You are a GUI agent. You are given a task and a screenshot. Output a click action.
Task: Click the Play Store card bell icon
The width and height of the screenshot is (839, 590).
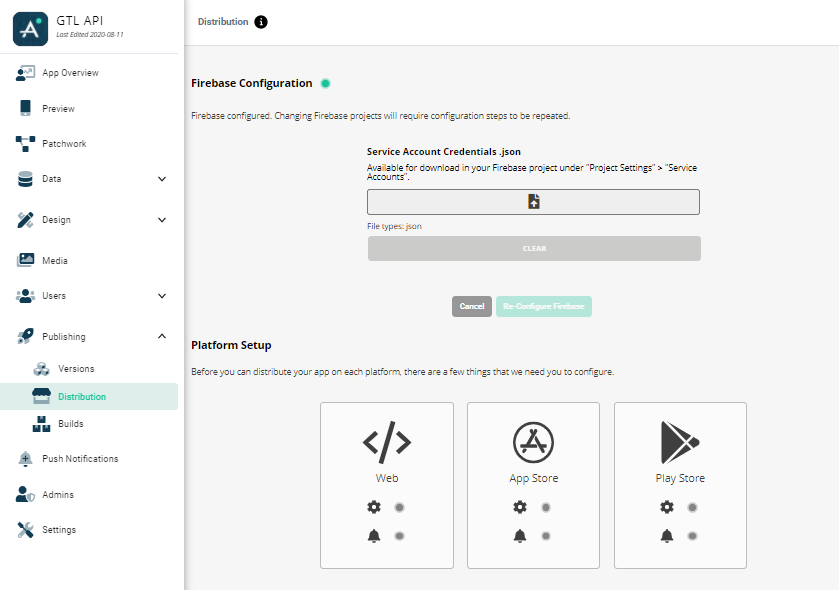pos(667,536)
